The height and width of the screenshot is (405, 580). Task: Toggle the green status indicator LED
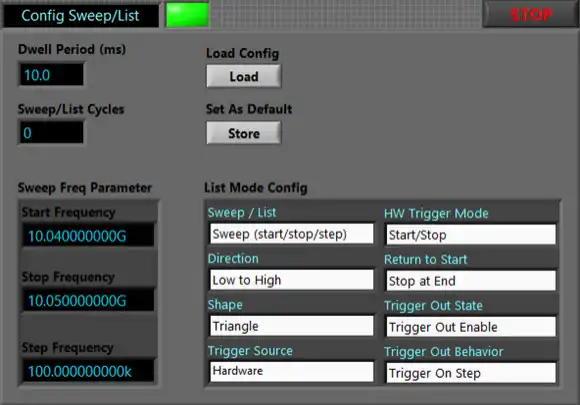[x=187, y=14]
